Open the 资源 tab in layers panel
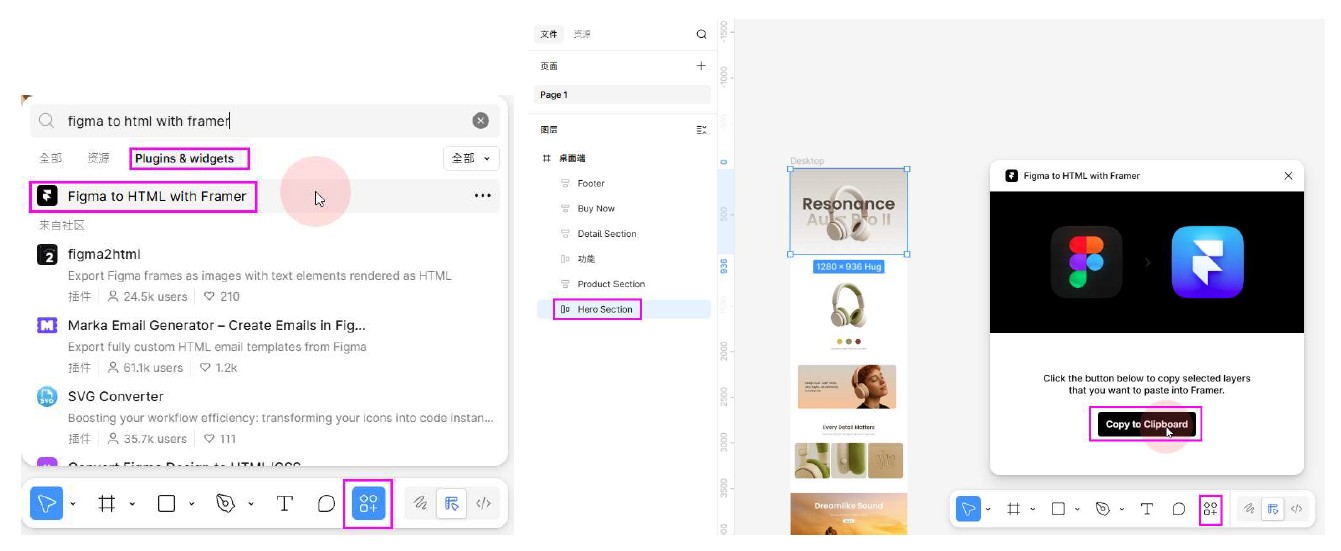 point(581,34)
